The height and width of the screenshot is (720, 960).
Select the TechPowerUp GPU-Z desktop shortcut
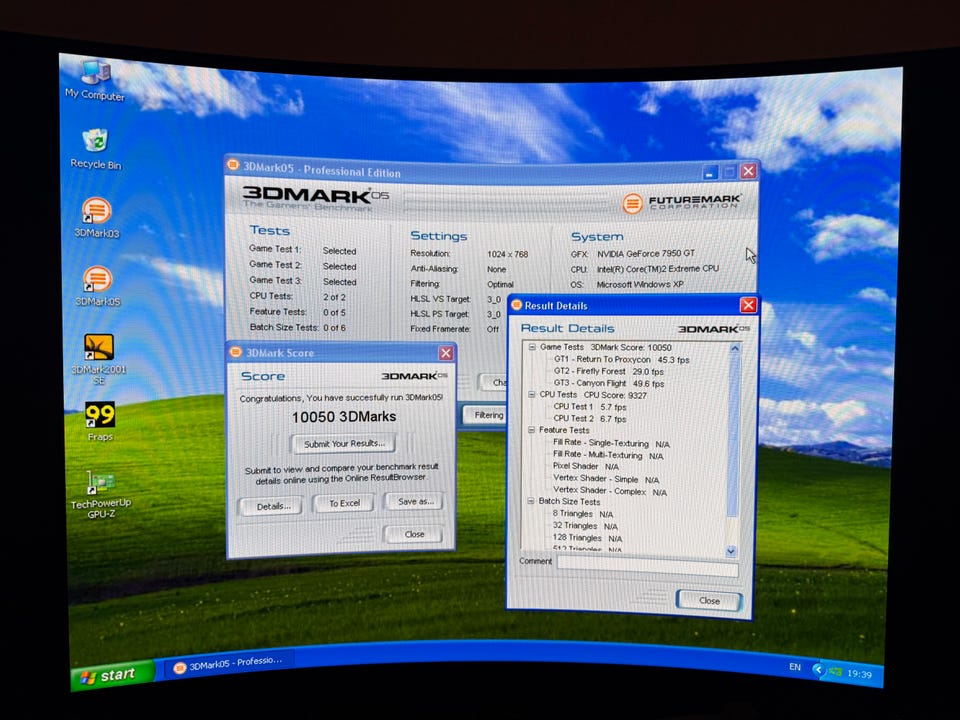pyautogui.click(x=100, y=495)
